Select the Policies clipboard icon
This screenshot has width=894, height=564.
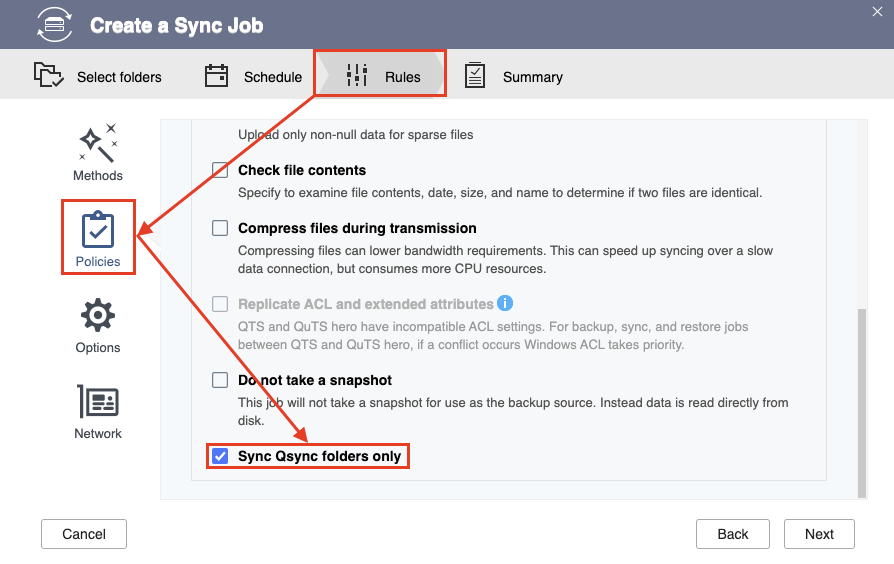click(x=97, y=230)
